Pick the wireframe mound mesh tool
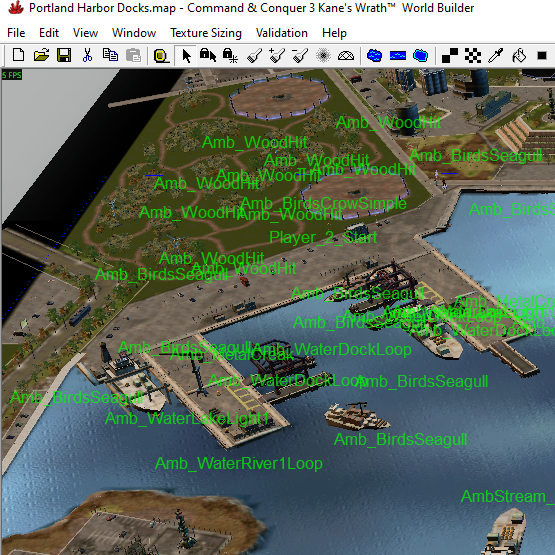Viewport: 555px width, 555px height. click(x=346, y=56)
